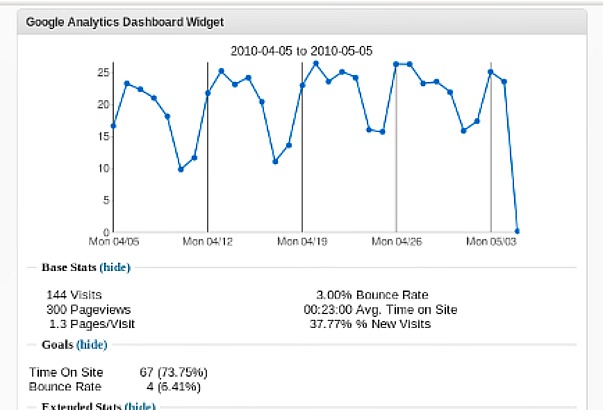Screen dimensions: 603x410
Task: Click the chart data point on Mon 04/05
Action: click(x=113, y=126)
